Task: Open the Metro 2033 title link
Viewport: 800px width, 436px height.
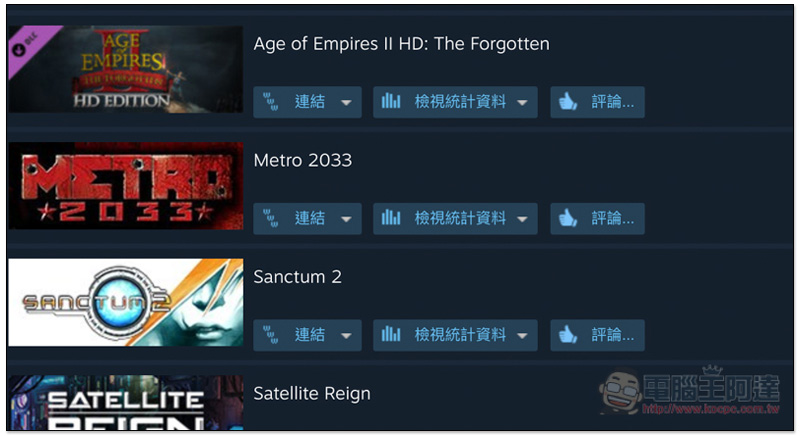Action: click(x=303, y=161)
